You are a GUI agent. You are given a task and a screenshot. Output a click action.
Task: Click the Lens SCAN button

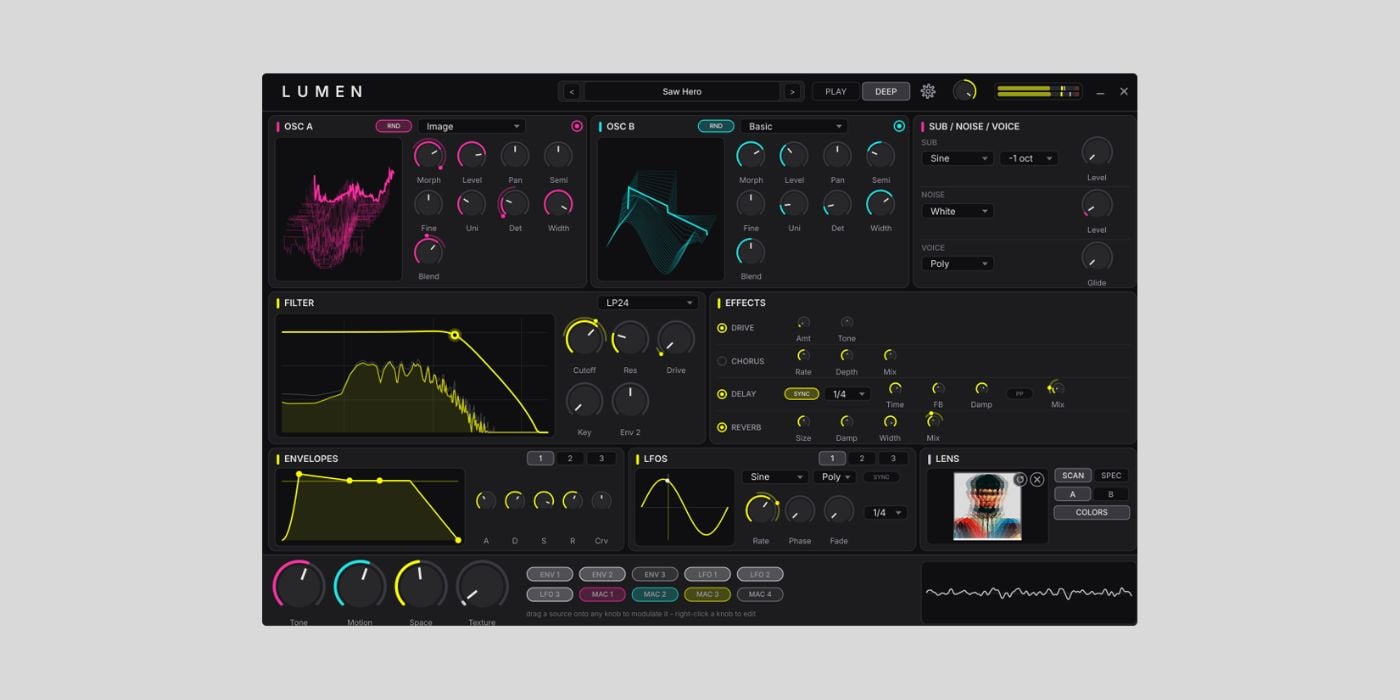(1073, 476)
